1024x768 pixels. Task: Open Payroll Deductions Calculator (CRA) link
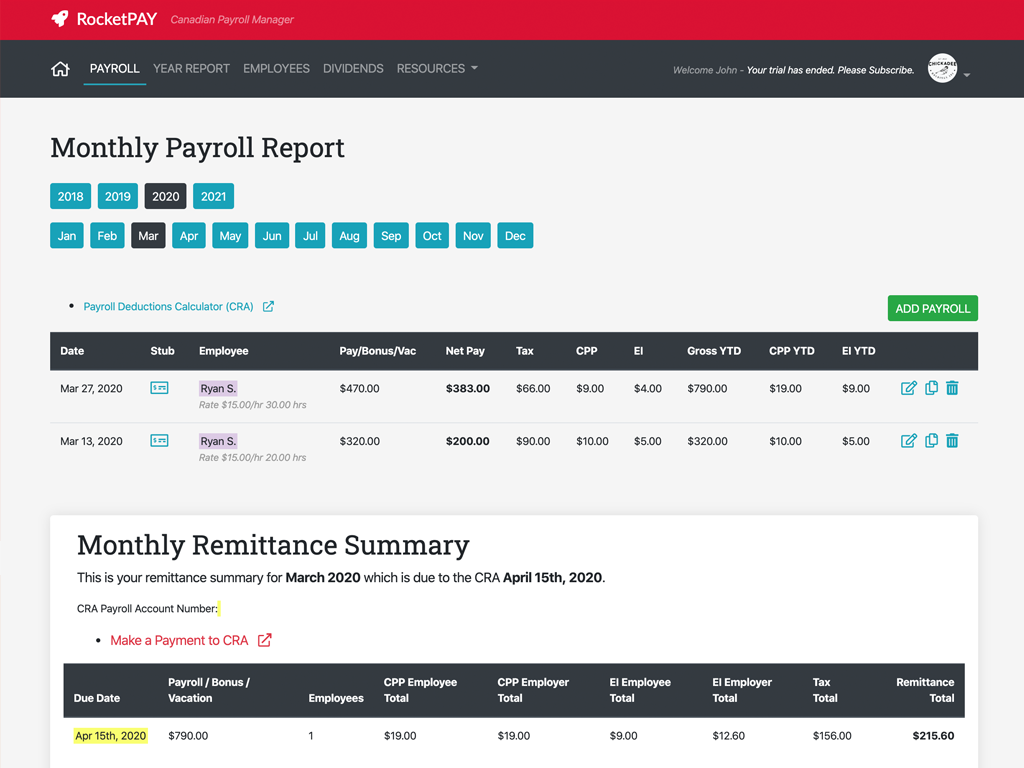pos(169,307)
